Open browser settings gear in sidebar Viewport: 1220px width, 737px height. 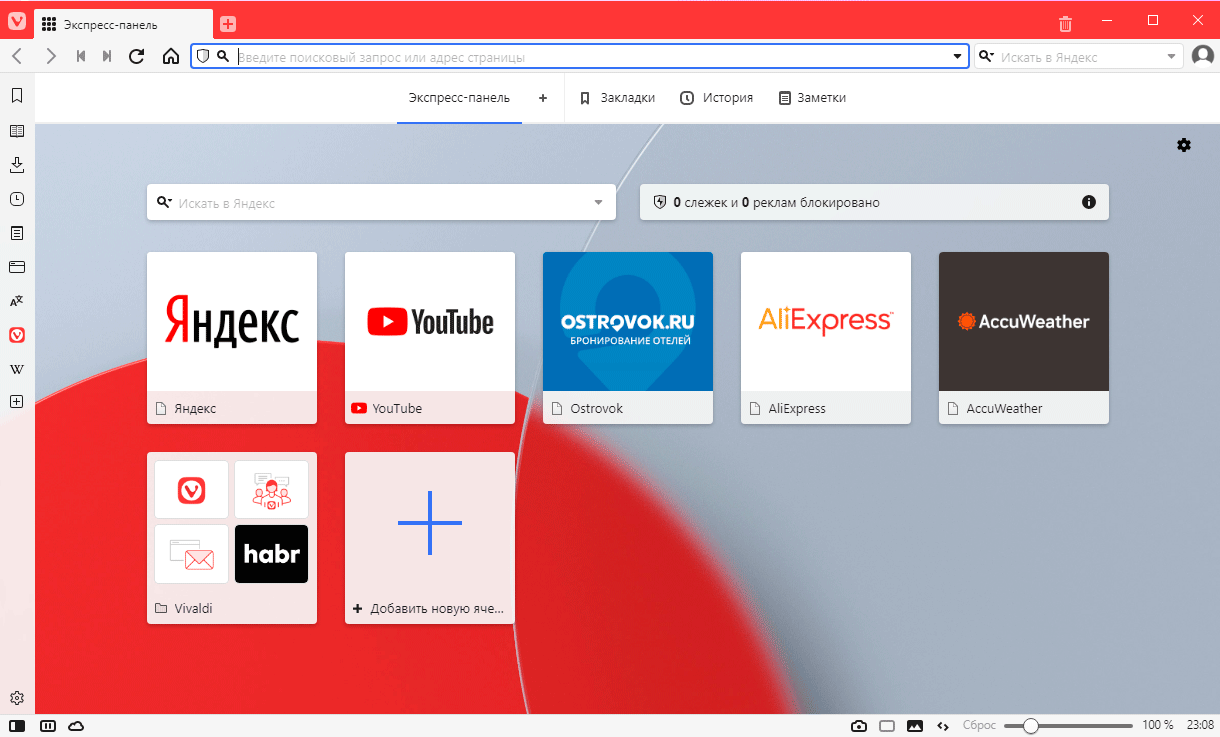click(17, 698)
